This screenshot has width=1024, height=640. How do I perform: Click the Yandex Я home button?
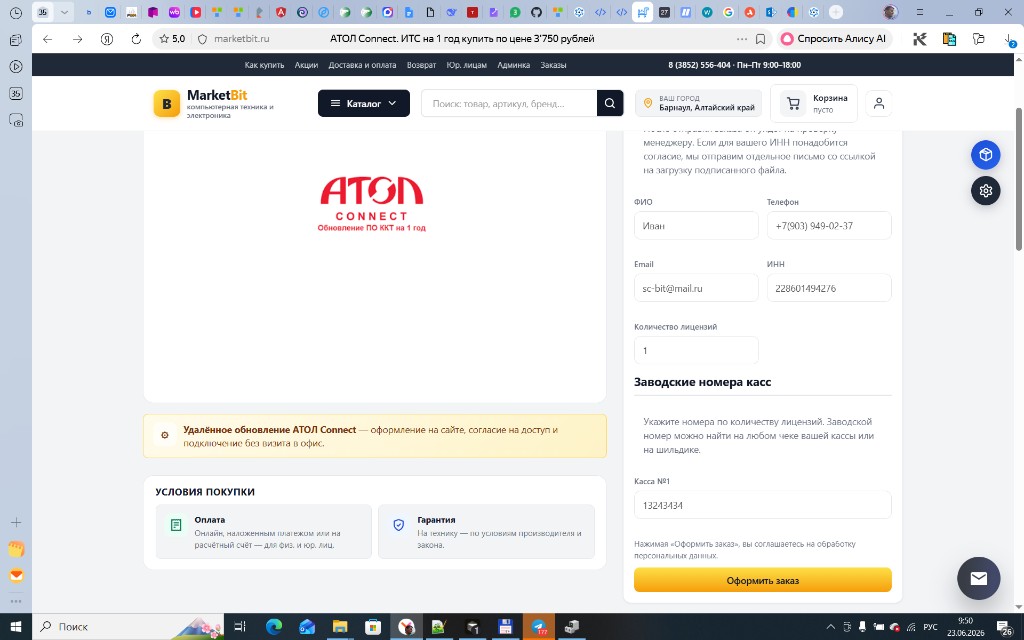(x=107, y=39)
